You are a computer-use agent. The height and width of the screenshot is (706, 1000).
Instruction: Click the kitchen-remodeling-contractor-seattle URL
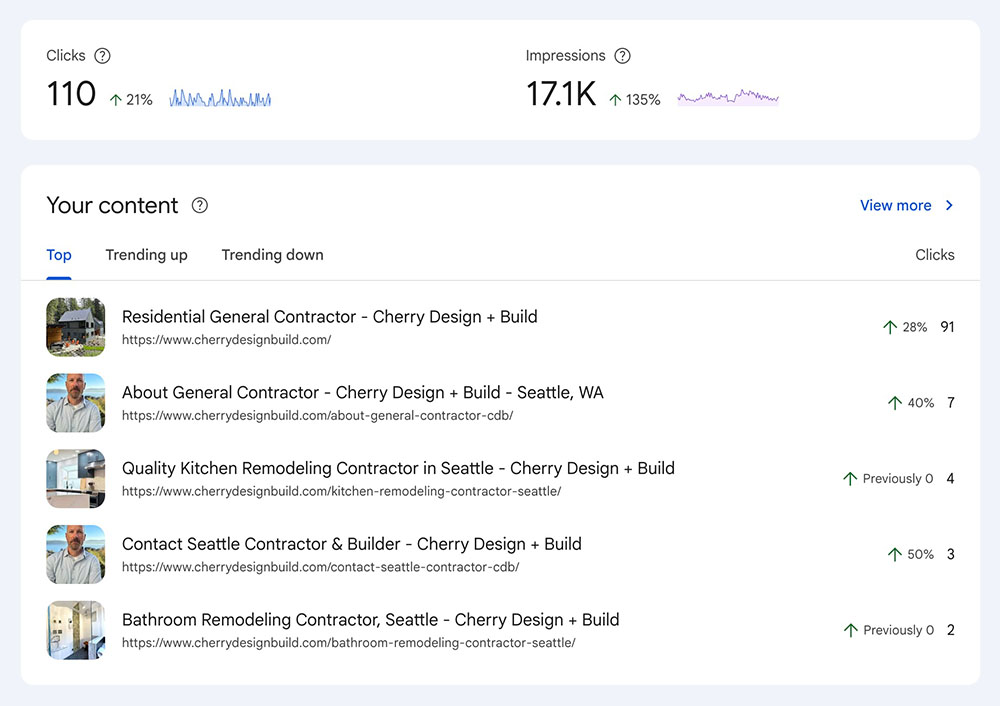341,492
